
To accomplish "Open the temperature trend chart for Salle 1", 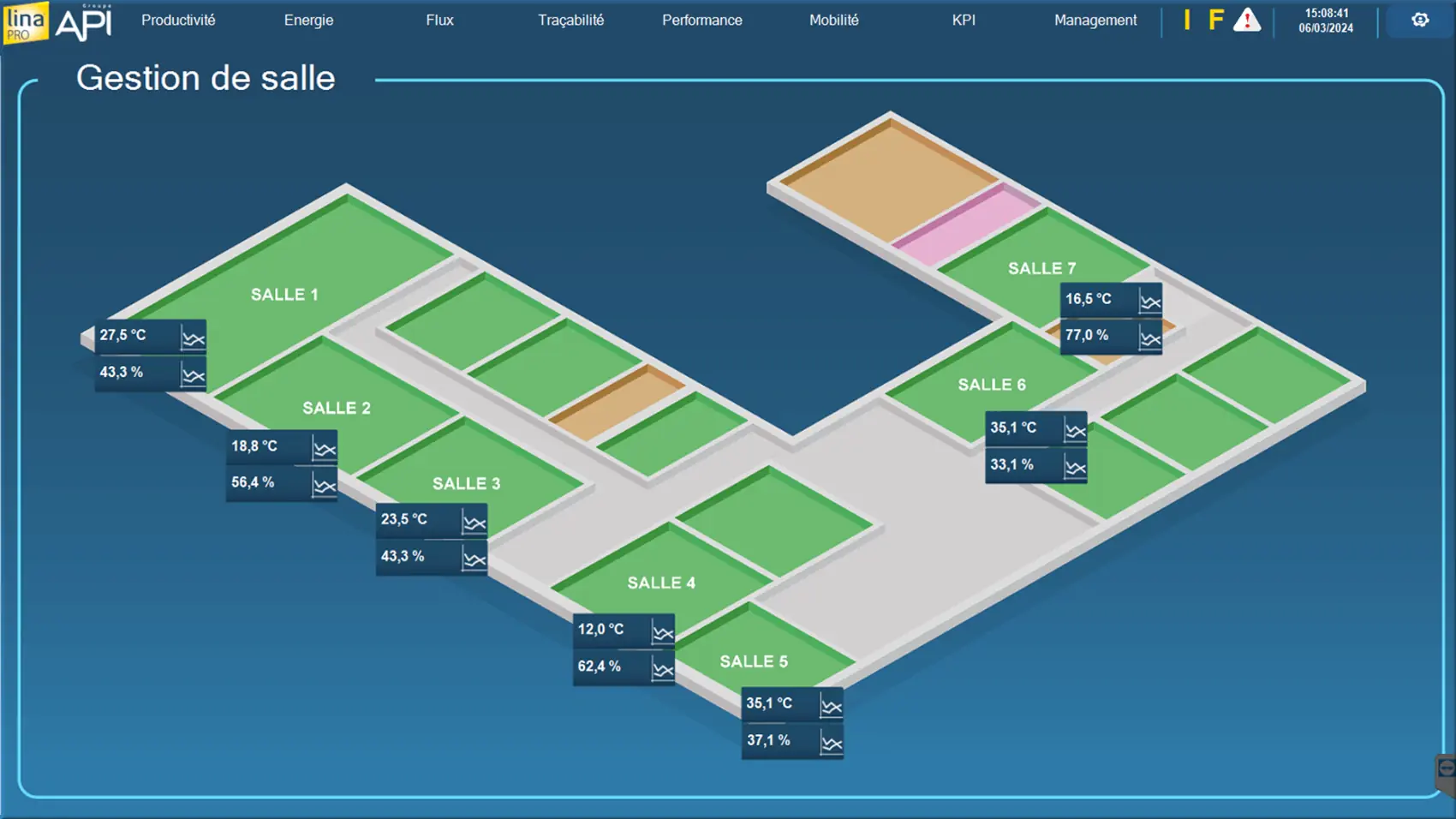I will [193, 338].
